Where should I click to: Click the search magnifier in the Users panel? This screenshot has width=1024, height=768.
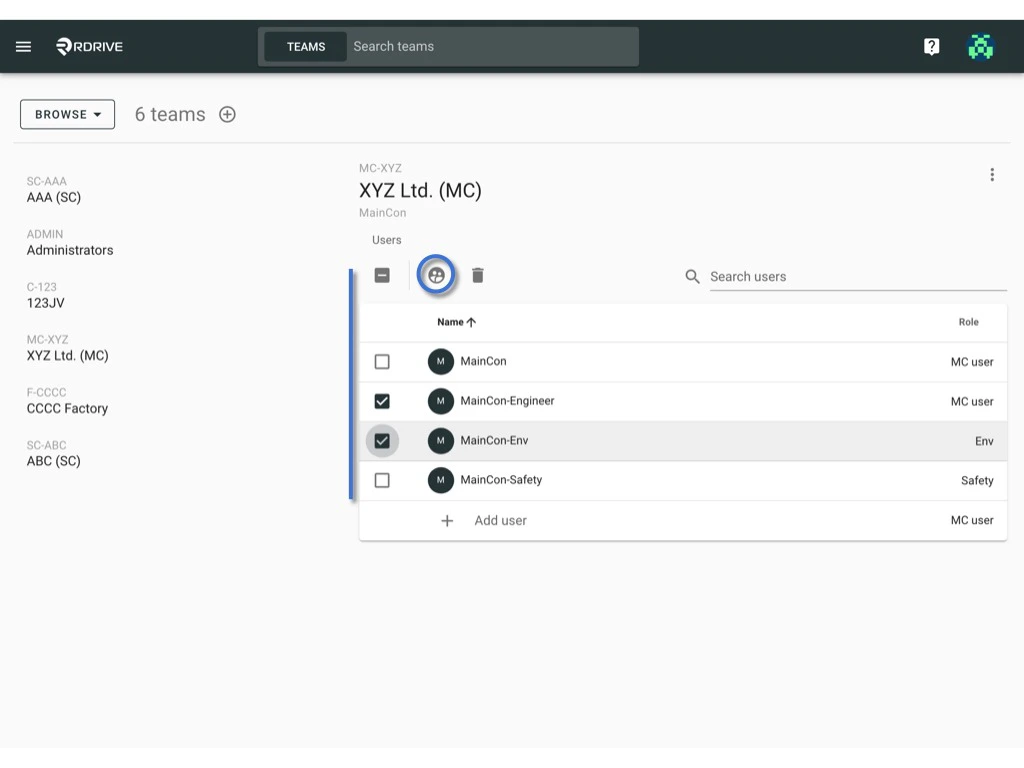[x=691, y=276]
